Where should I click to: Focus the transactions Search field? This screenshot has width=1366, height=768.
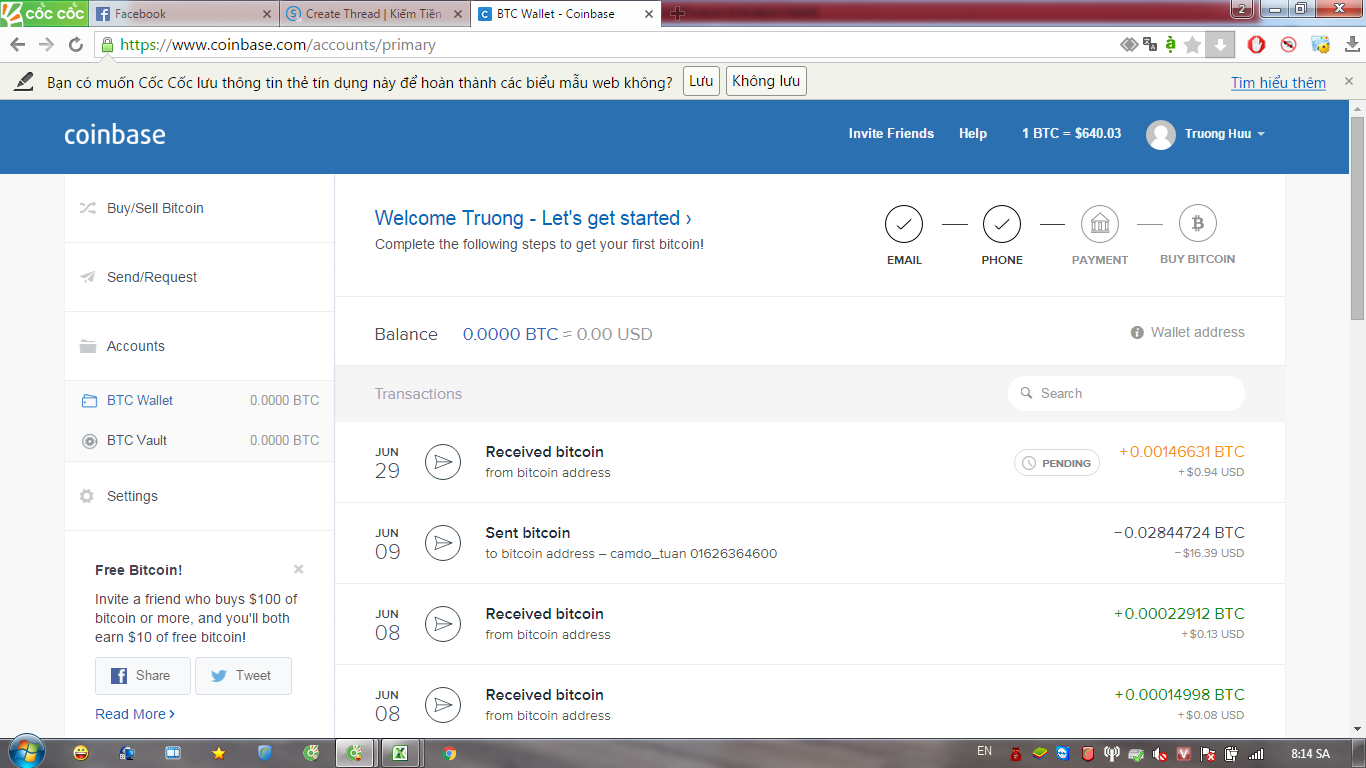tap(1126, 393)
